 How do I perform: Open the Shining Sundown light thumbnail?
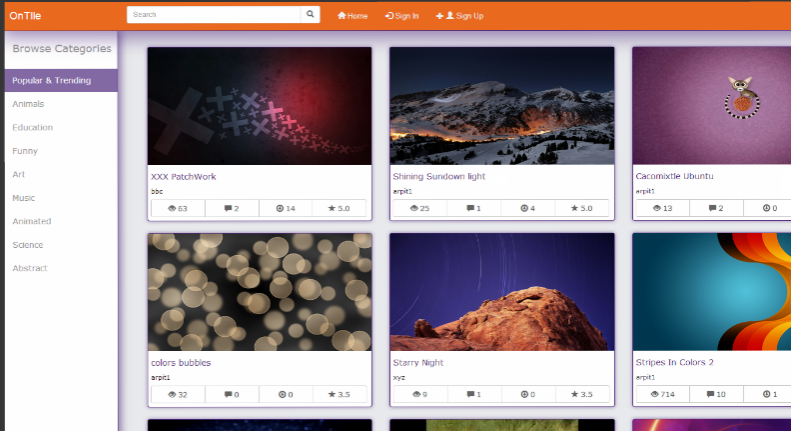pyautogui.click(x=502, y=106)
